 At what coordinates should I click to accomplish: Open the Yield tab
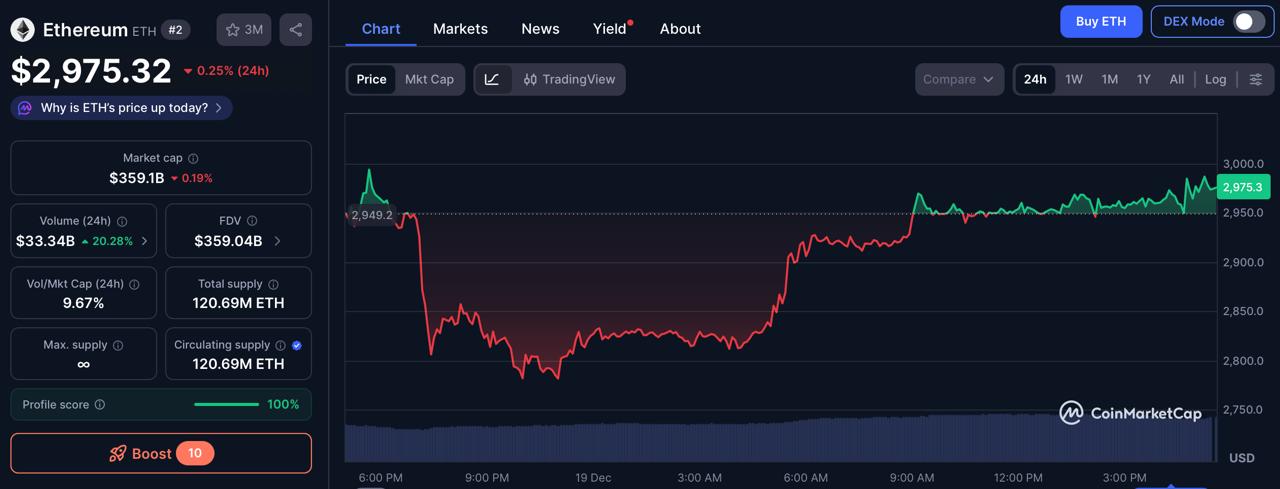[610, 29]
